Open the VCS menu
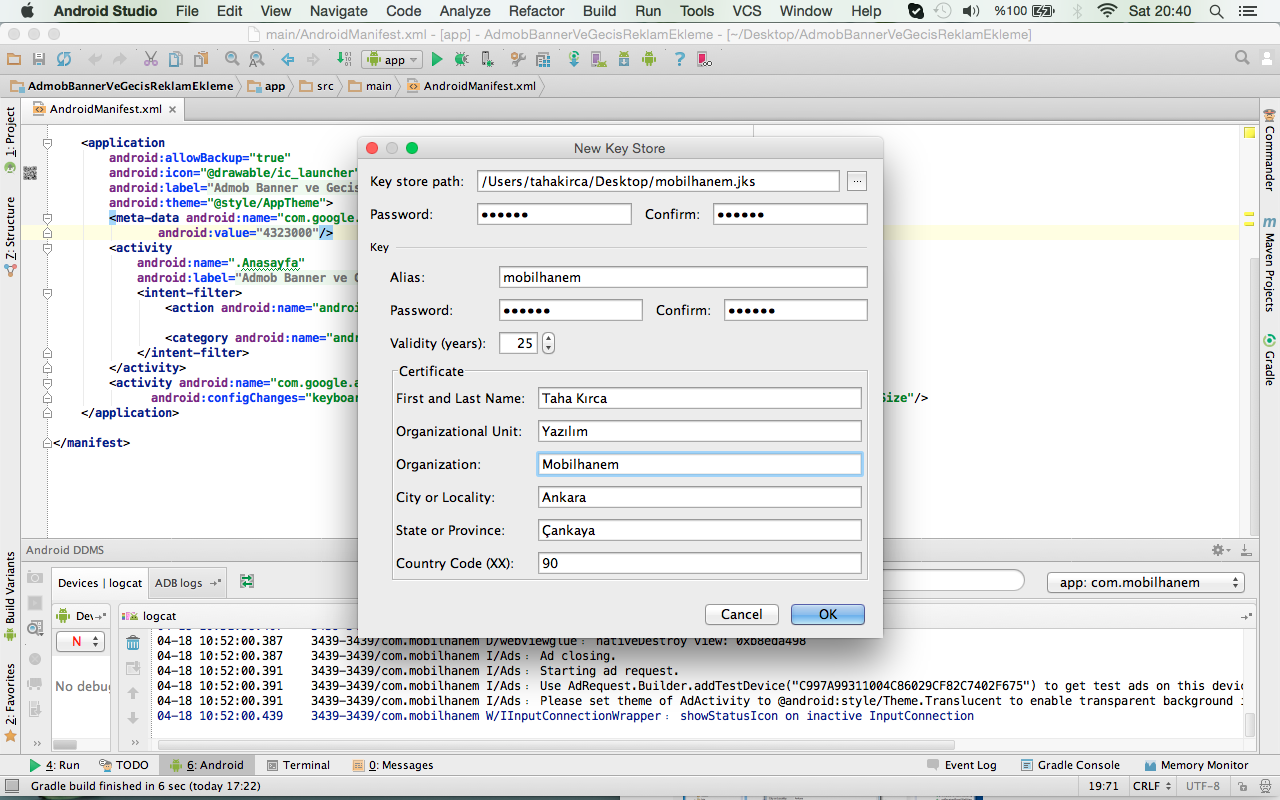 [746, 11]
